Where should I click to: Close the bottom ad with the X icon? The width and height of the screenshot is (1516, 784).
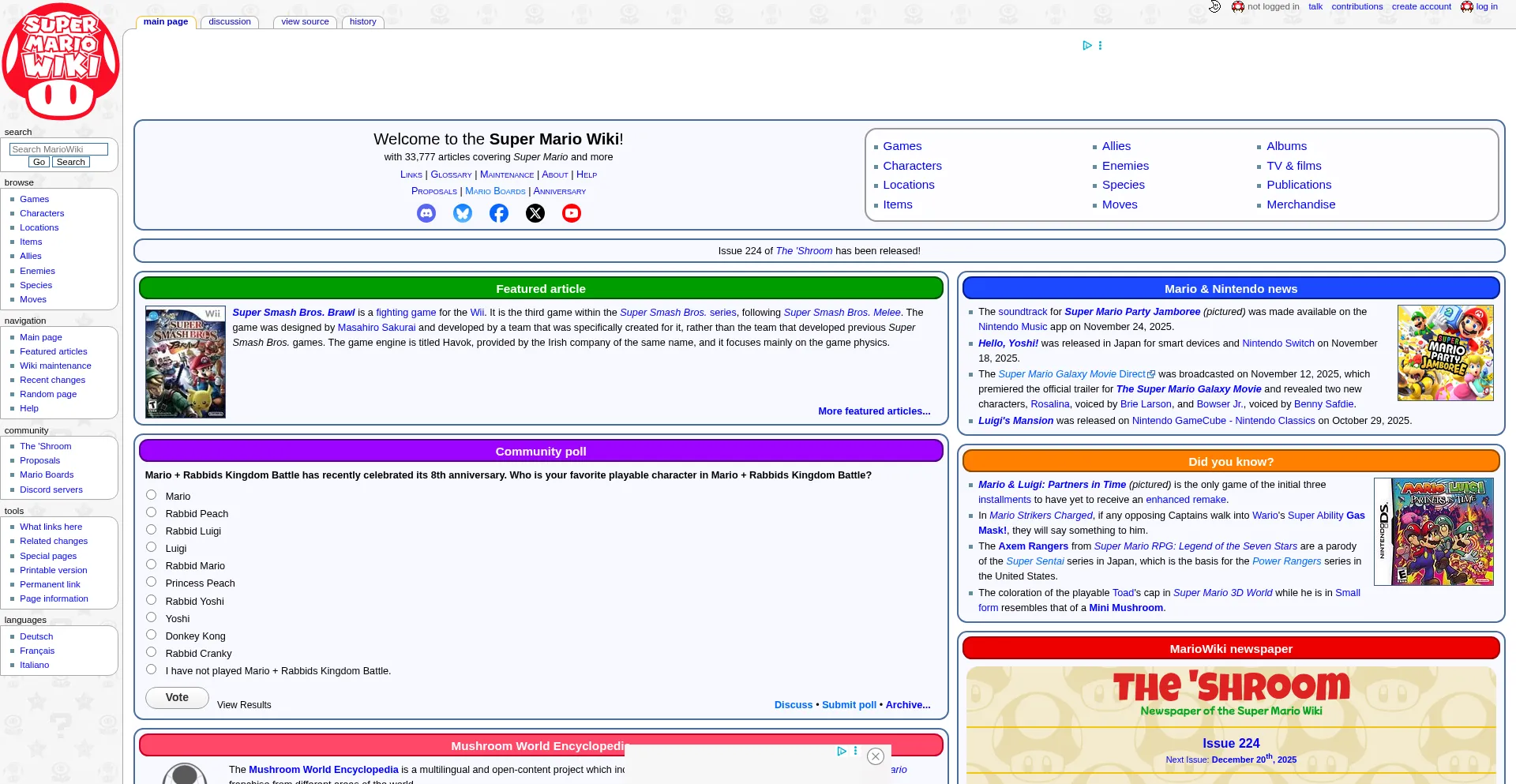(x=875, y=756)
